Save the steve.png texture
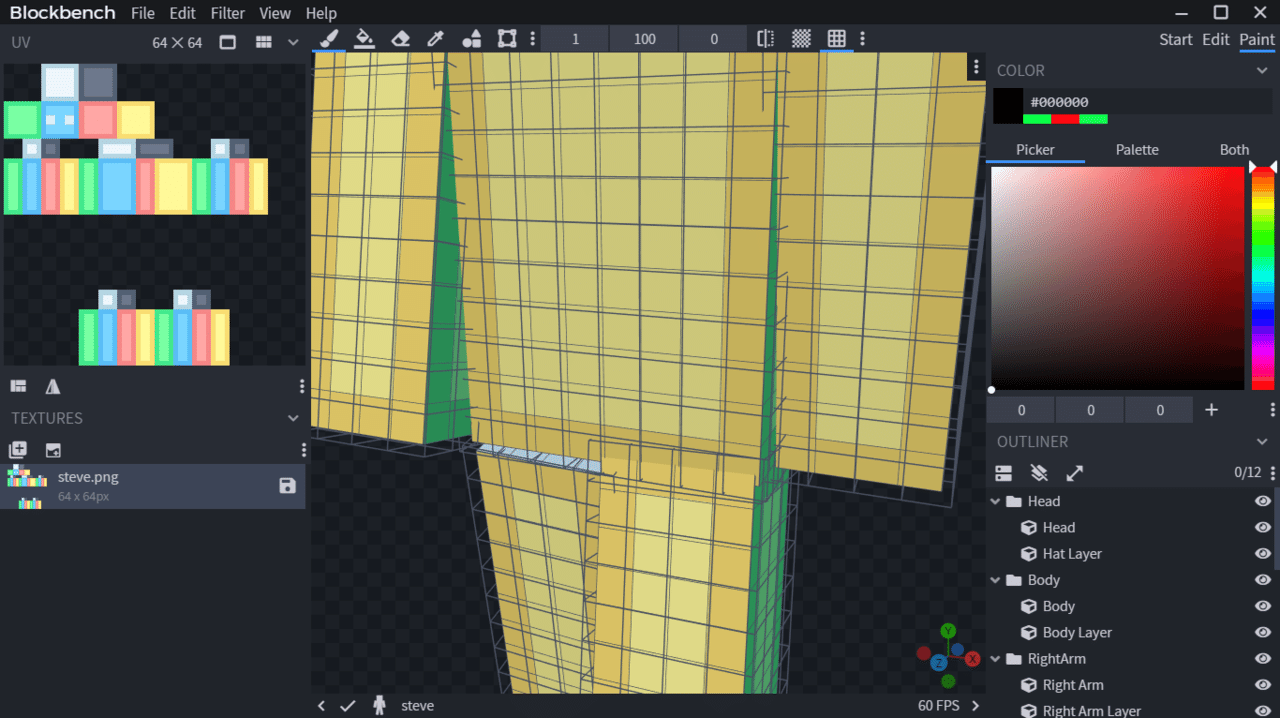Viewport: 1280px width, 718px height. 287,486
